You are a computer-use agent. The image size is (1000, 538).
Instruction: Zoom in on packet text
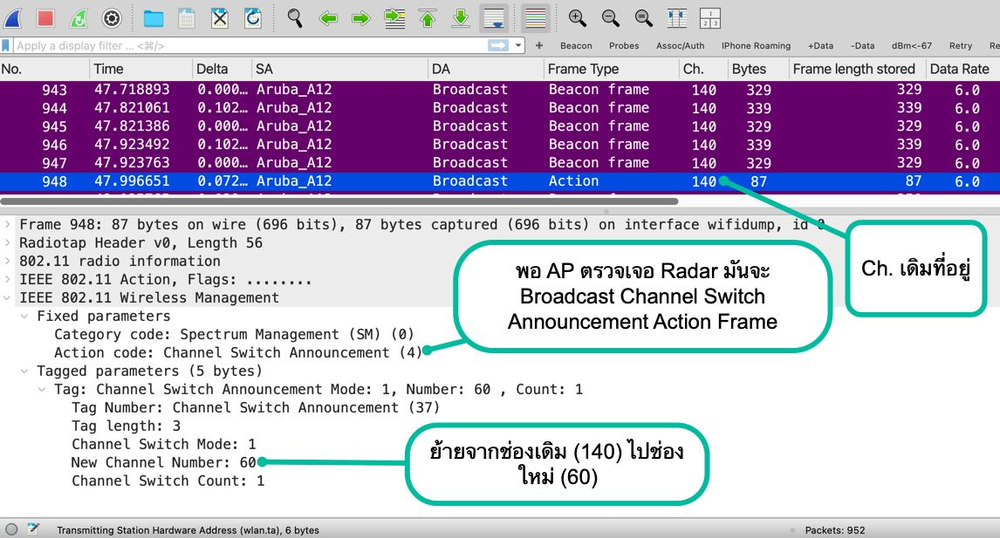[577, 17]
